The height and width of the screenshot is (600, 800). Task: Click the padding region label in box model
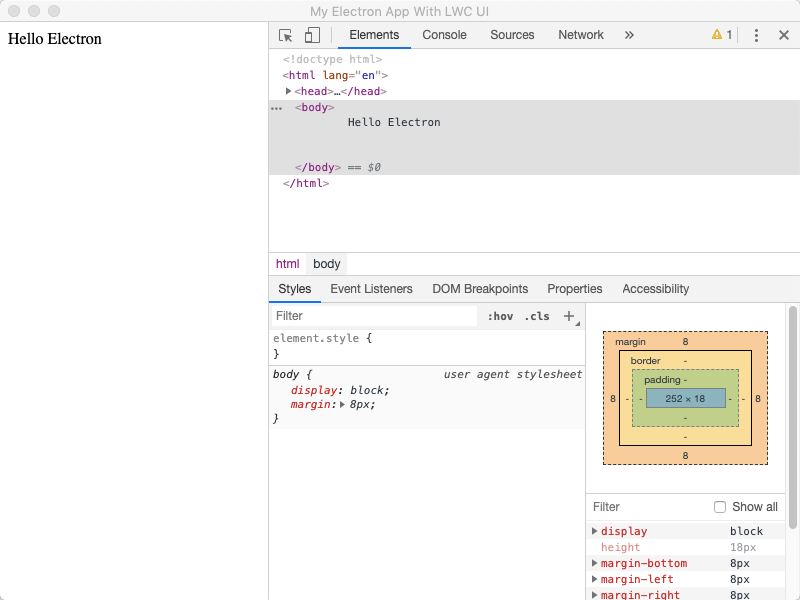pyautogui.click(x=662, y=380)
